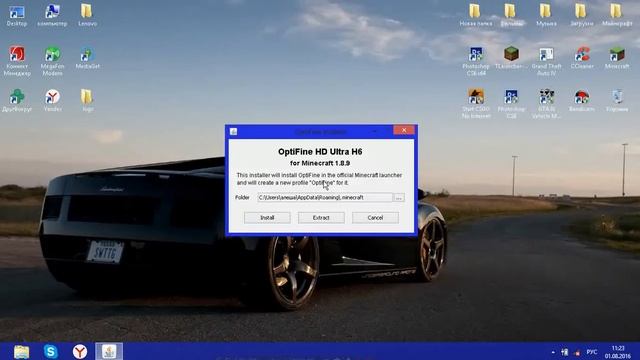Click the Java icon in installer title bar
Viewport: 640px width, 360px height.
click(x=233, y=131)
